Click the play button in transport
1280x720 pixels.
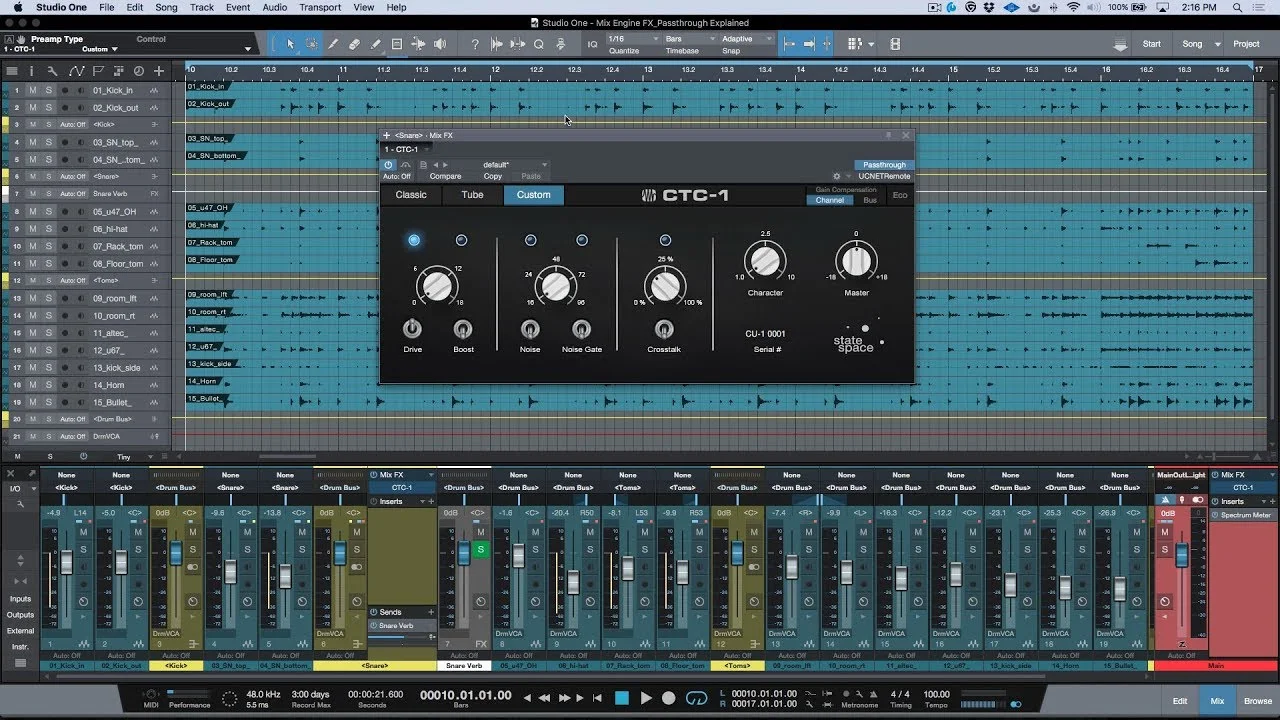[x=646, y=698]
